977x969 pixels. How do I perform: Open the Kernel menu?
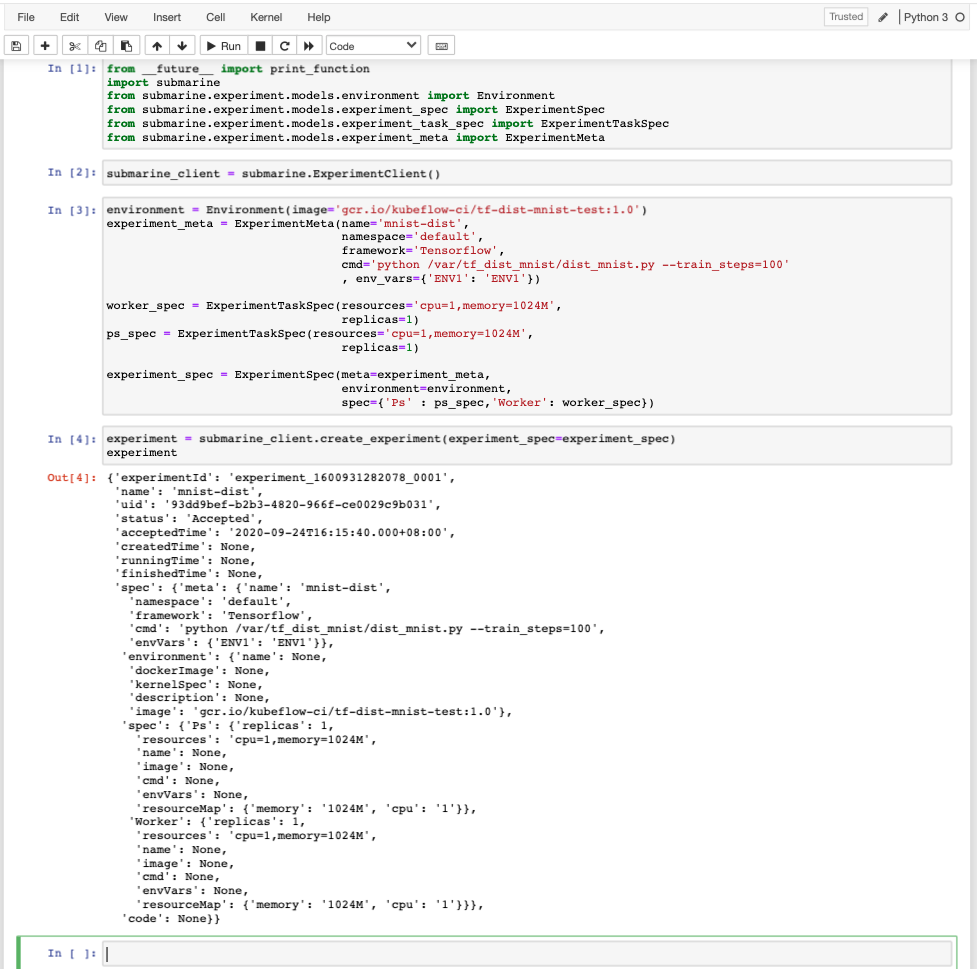[x=266, y=17]
